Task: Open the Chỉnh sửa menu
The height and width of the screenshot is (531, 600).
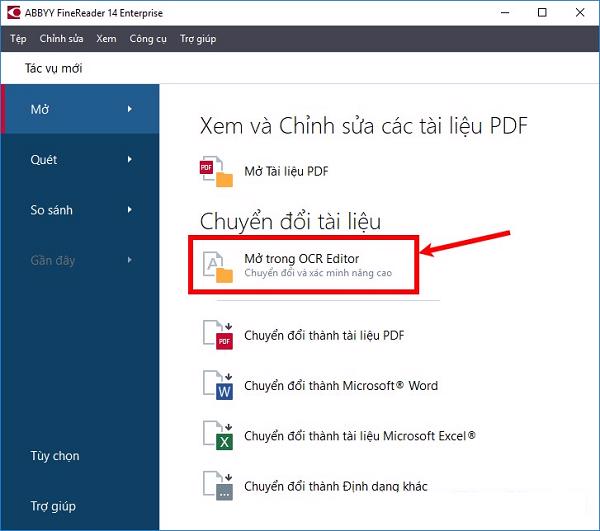Action: [61, 39]
